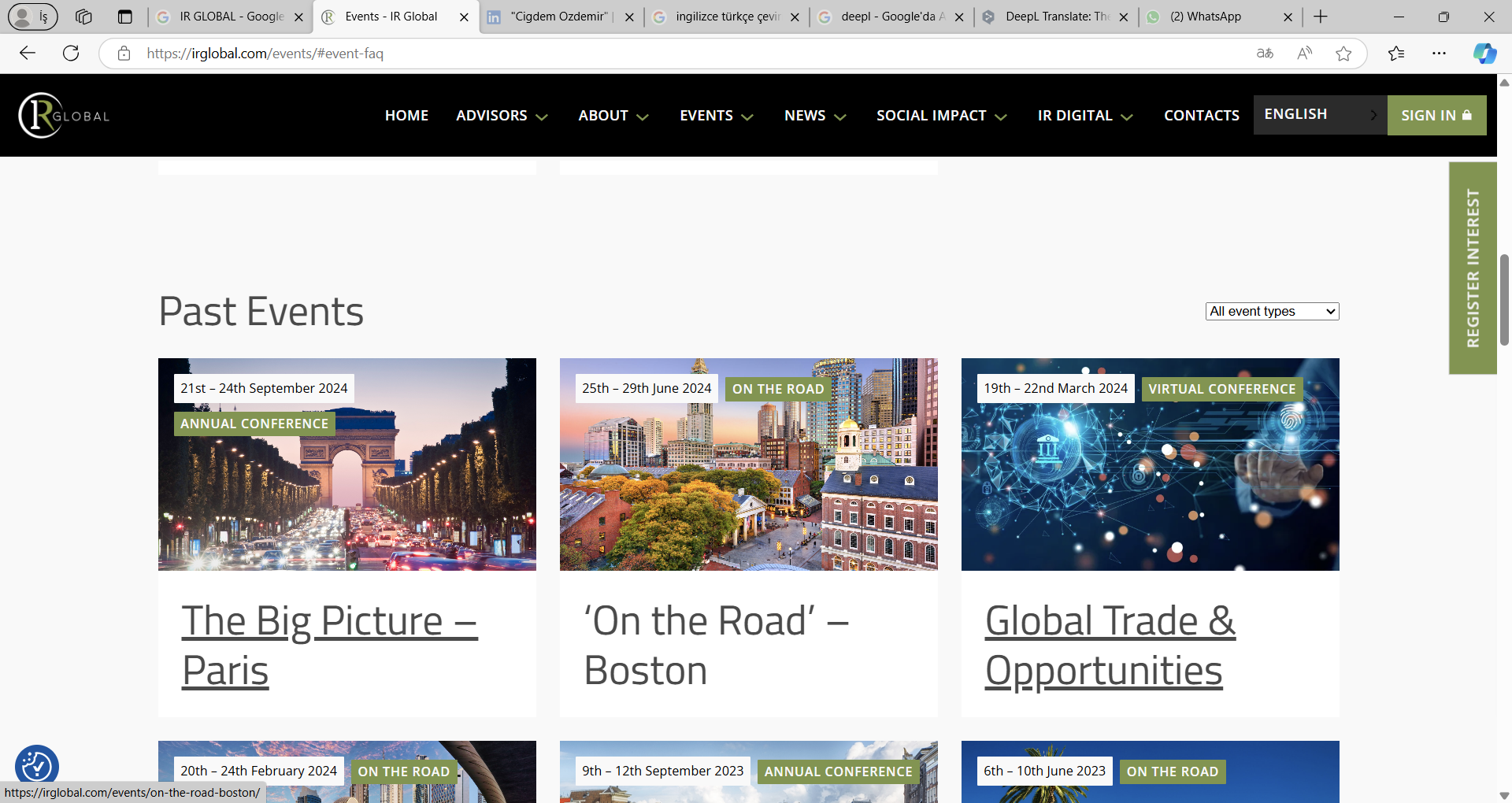This screenshot has width=1512, height=803.
Task: Click the Past Events heading
Action: [x=261, y=311]
